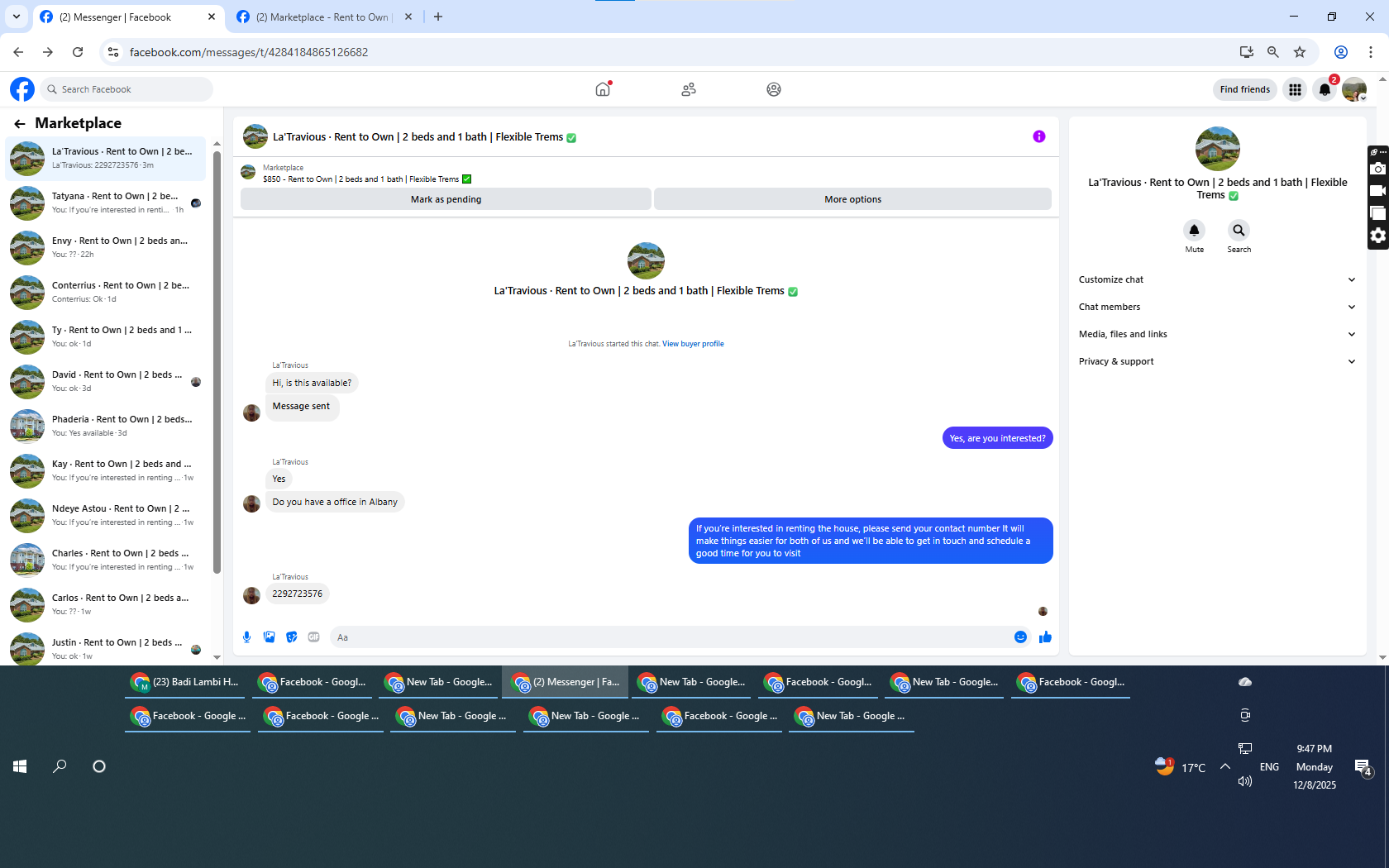The width and height of the screenshot is (1389, 868).
Task: Open the Chrome tab search dropdown arrow
Action: click(16, 17)
